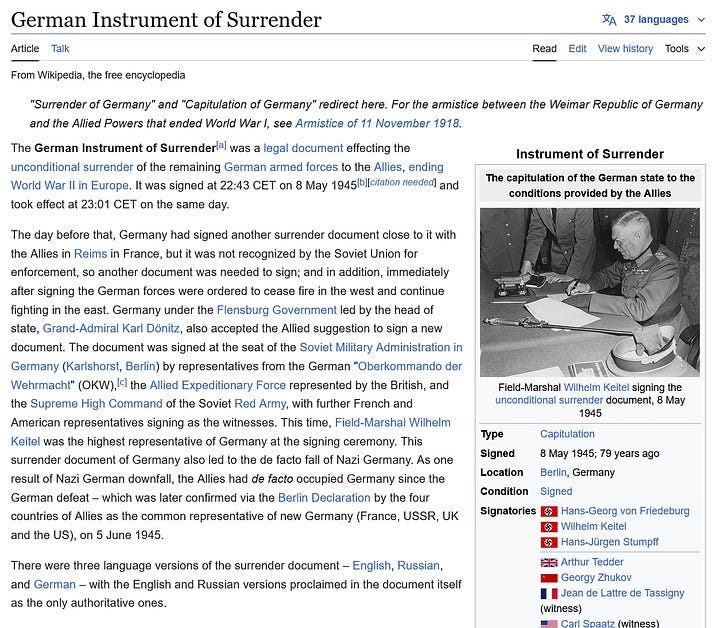720x628 pixels.
Task: Open the Supreme High Command link
Action: click(96, 404)
